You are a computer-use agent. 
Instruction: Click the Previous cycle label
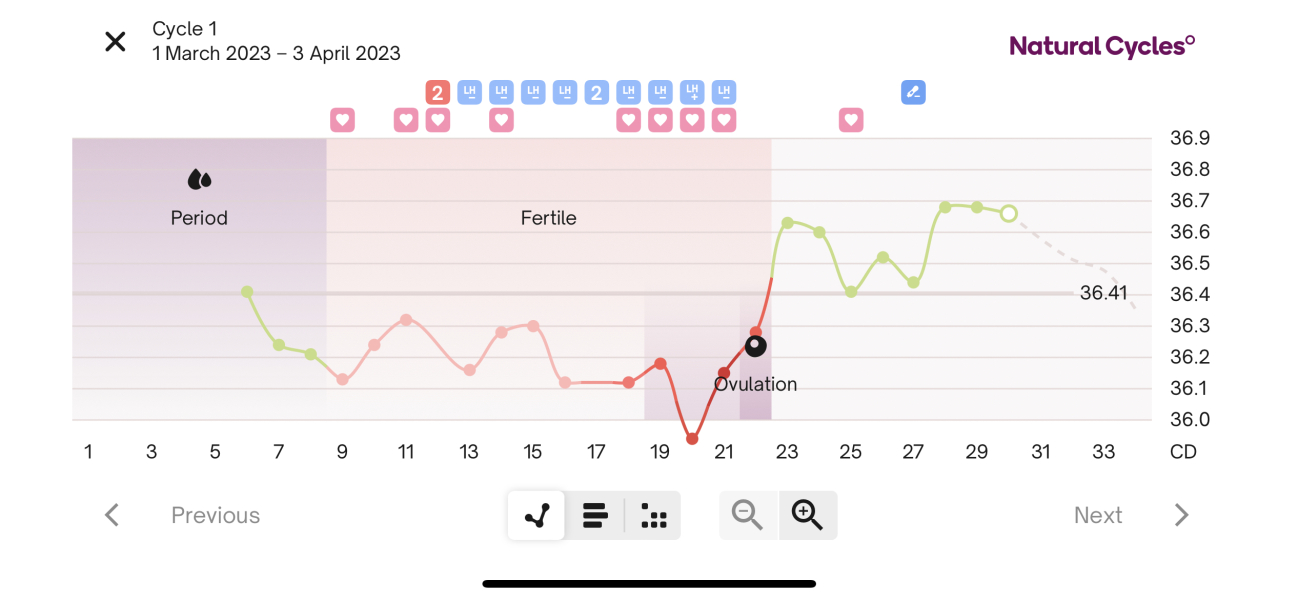point(215,515)
